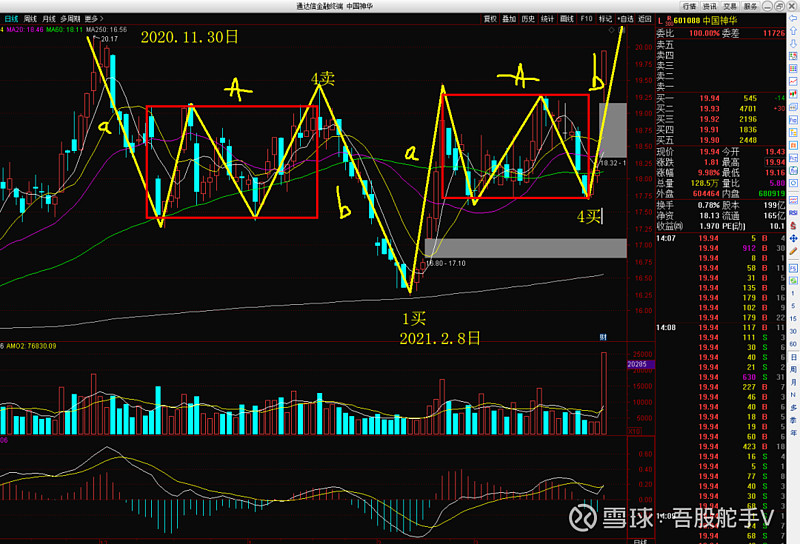Open the 行情 quotes menu

[689, 6]
